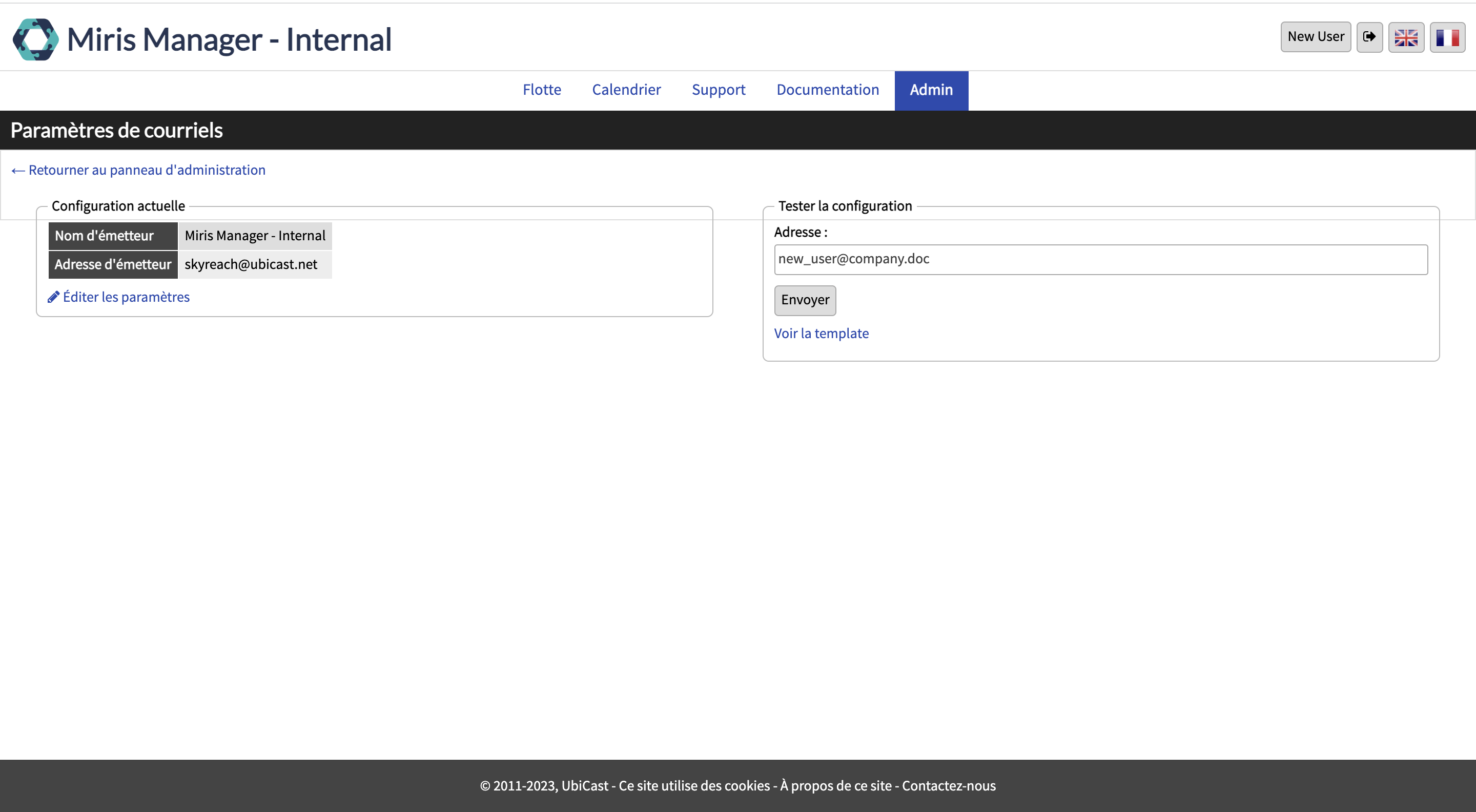Open the Calendrier tab
Screen dimensions: 1476x812
626,90
